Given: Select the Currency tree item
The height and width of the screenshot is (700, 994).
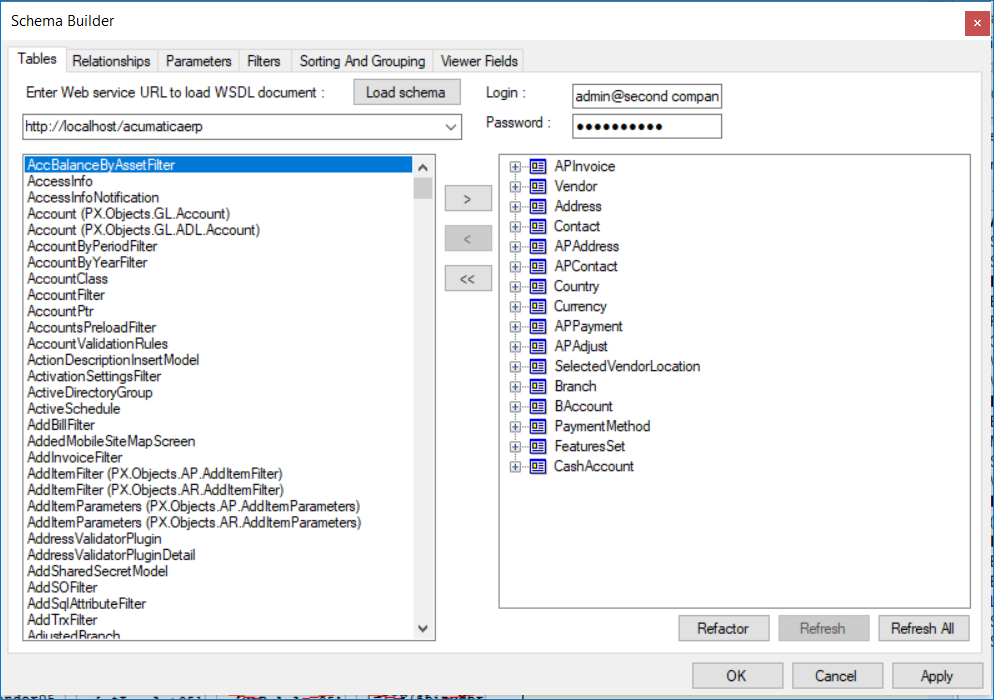Looking at the screenshot, I should (x=580, y=307).
